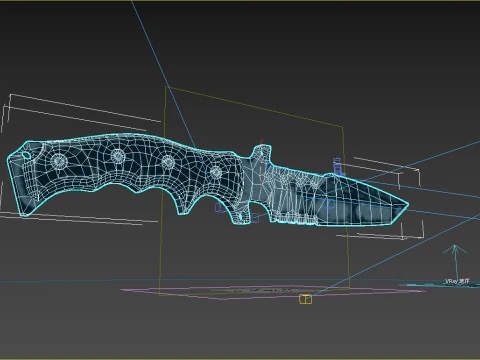The image size is (480, 360).
Task: Click the lanyard hole on the handle end
Action: [x=26, y=155]
